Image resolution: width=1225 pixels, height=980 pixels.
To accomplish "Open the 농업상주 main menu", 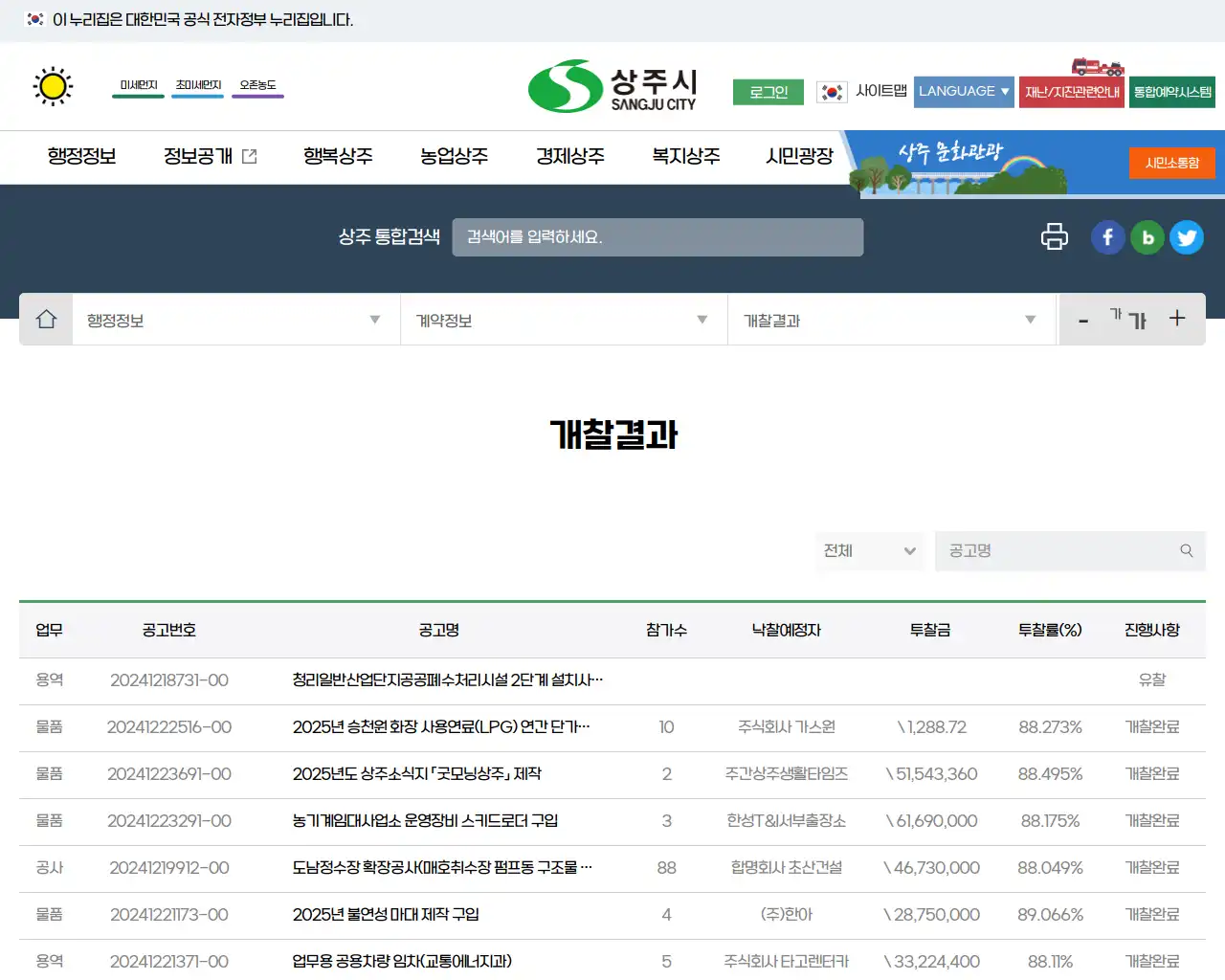I will [x=454, y=156].
